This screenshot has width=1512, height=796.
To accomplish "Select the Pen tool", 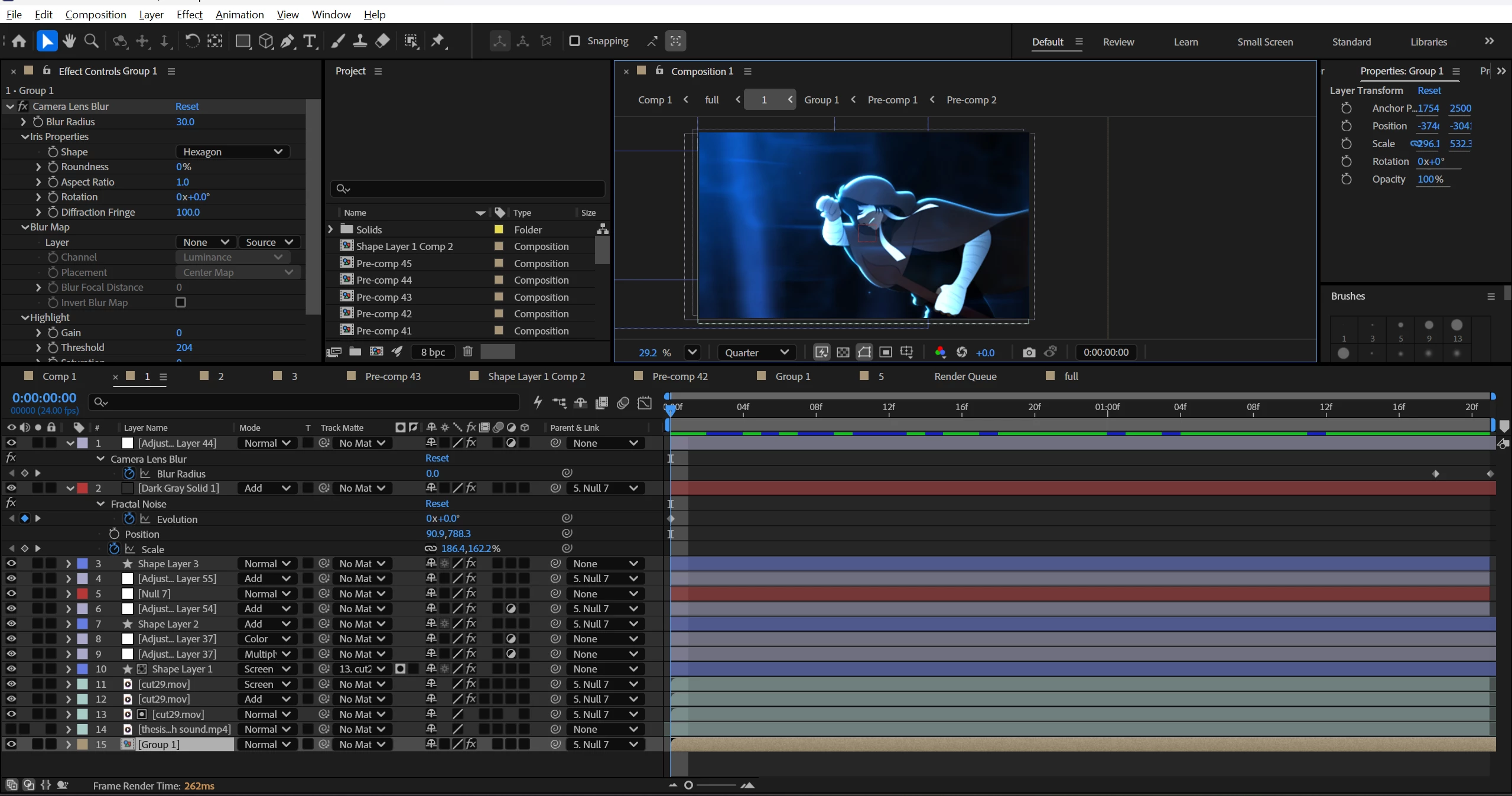I will 287,41.
